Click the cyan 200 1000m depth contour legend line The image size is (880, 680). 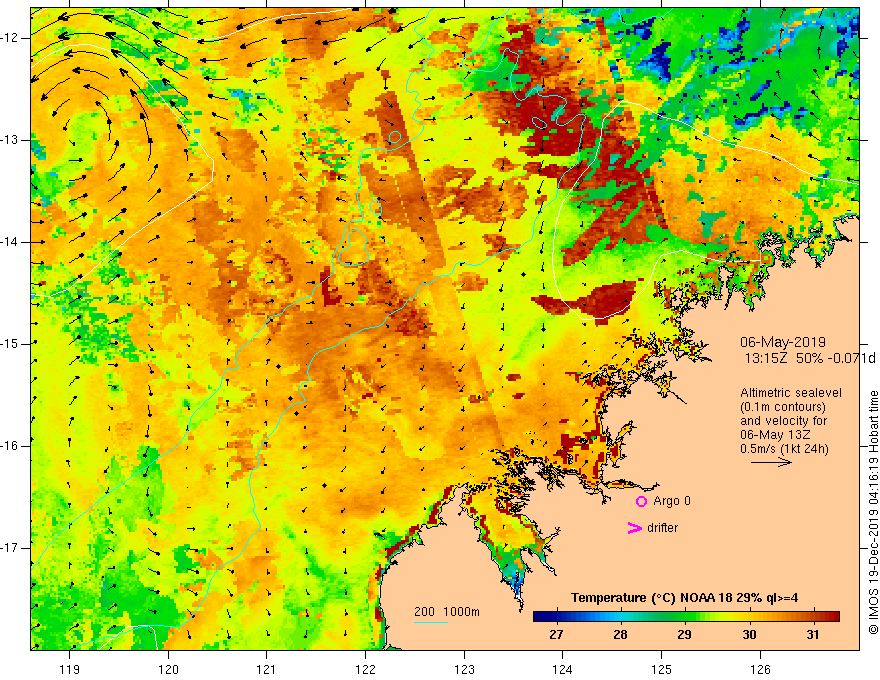431,622
